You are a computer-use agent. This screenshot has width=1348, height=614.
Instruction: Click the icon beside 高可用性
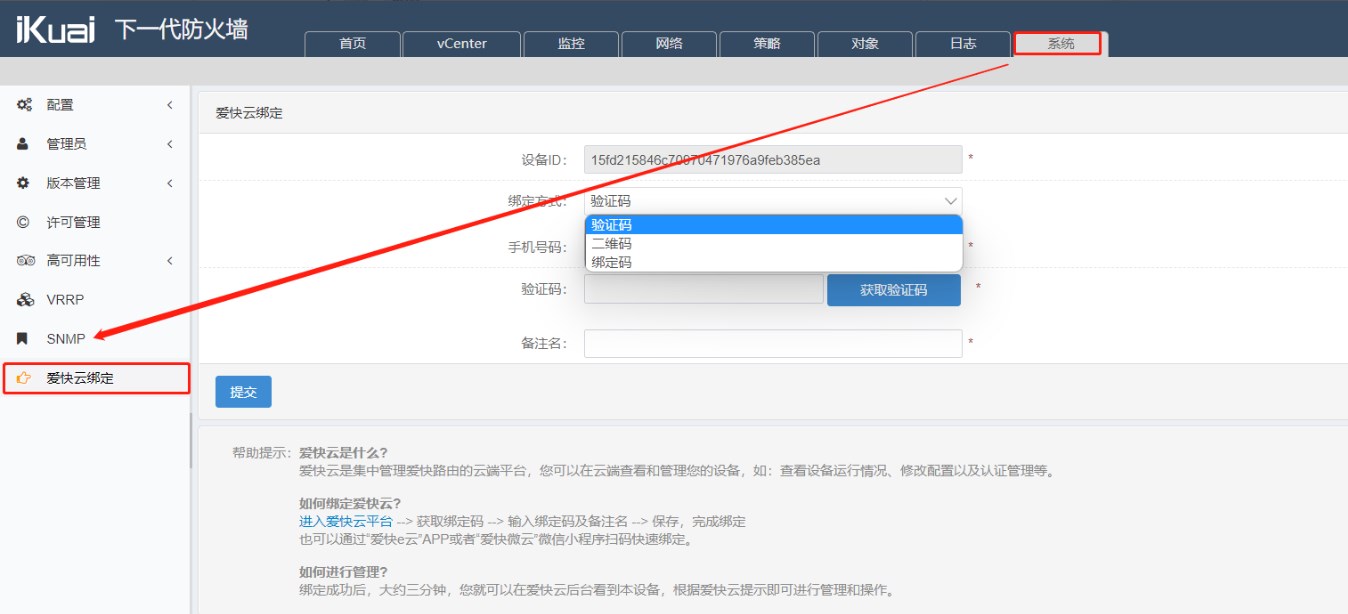pyautogui.click(x=26, y=260)
